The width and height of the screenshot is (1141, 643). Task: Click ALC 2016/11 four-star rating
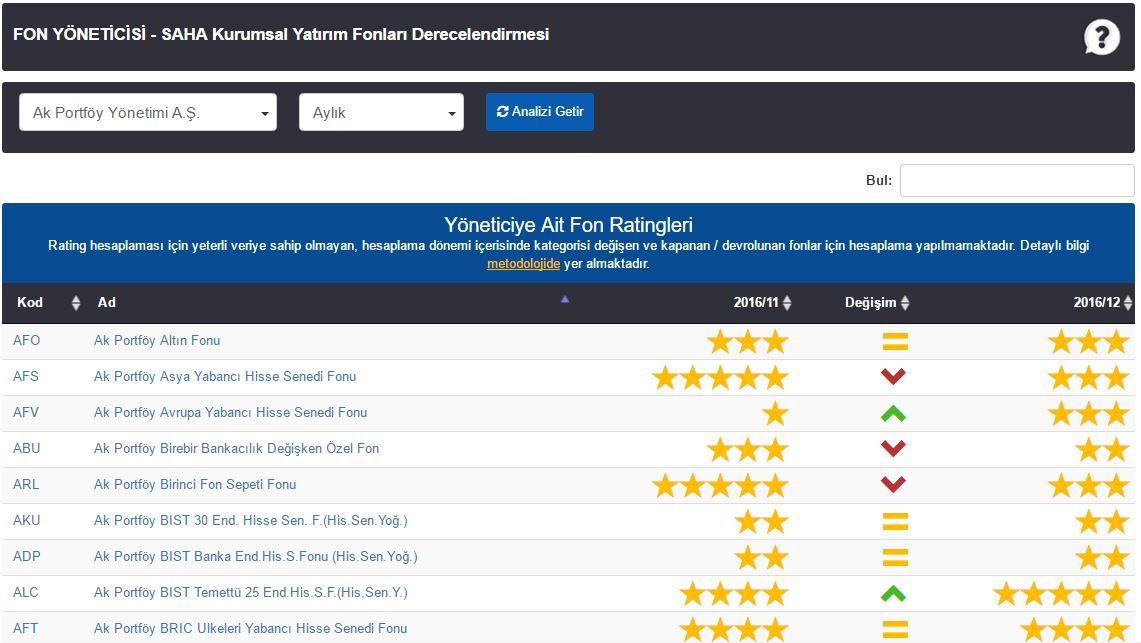[x=734, y=594]
